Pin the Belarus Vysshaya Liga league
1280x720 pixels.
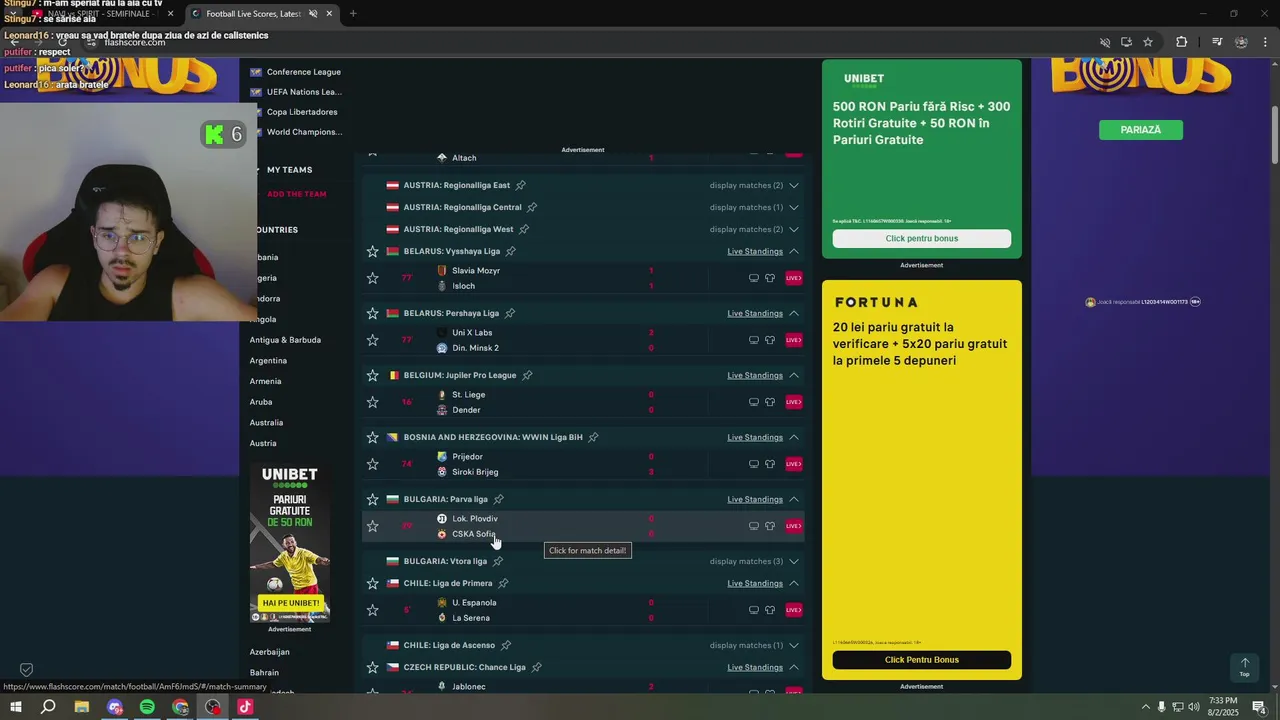[510, 251]
